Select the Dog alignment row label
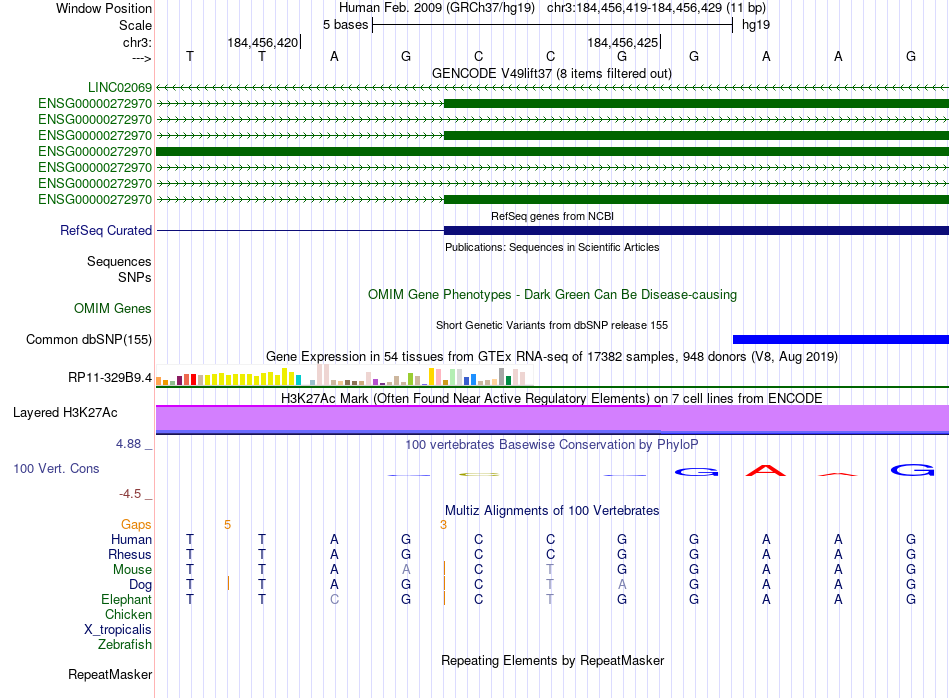Screen dimensions: 950x698 (140, 585)
